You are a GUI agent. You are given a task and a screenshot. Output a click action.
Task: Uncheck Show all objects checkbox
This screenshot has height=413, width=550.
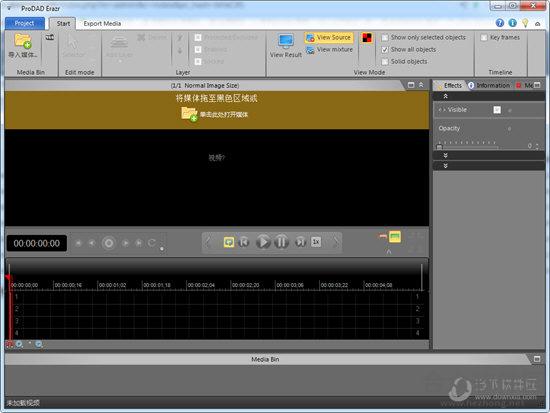(x=385, y=49)
